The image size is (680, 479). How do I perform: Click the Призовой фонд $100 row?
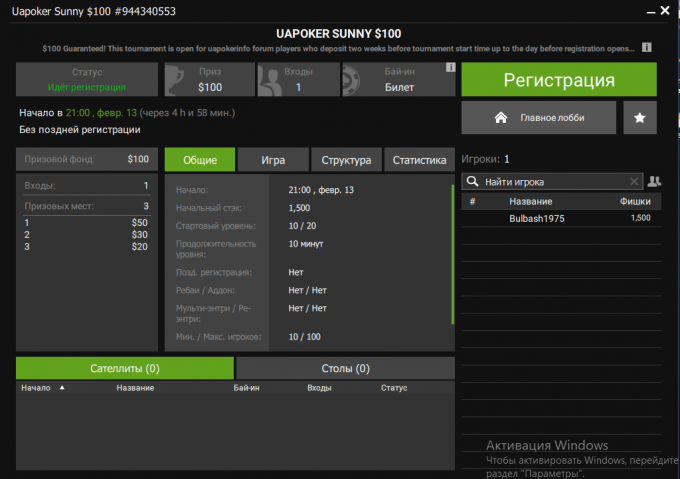87,159
